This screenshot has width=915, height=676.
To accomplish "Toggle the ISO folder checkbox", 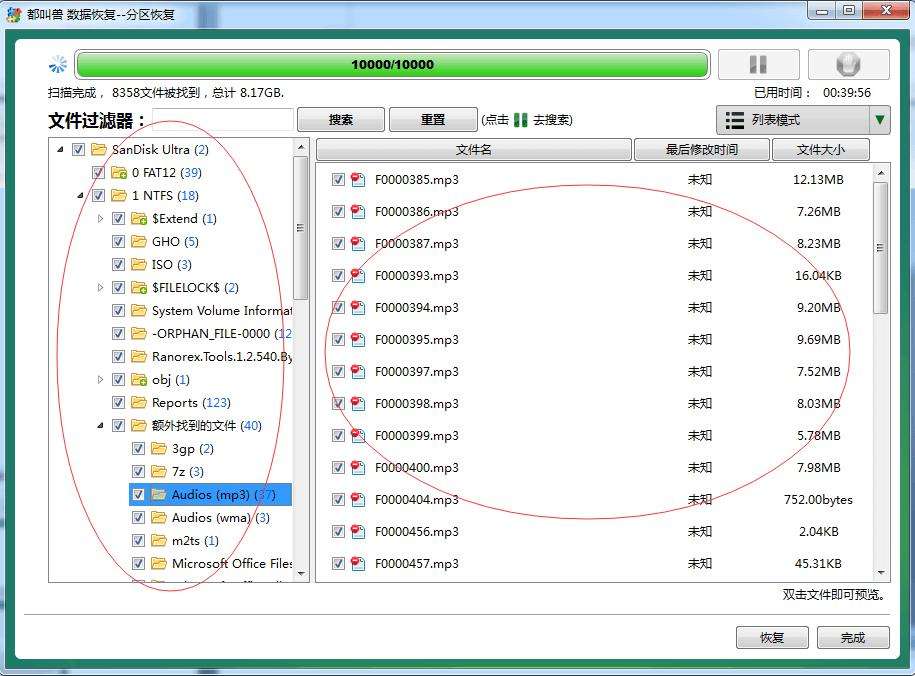I will pyautogui.click(x=118, y=265).
